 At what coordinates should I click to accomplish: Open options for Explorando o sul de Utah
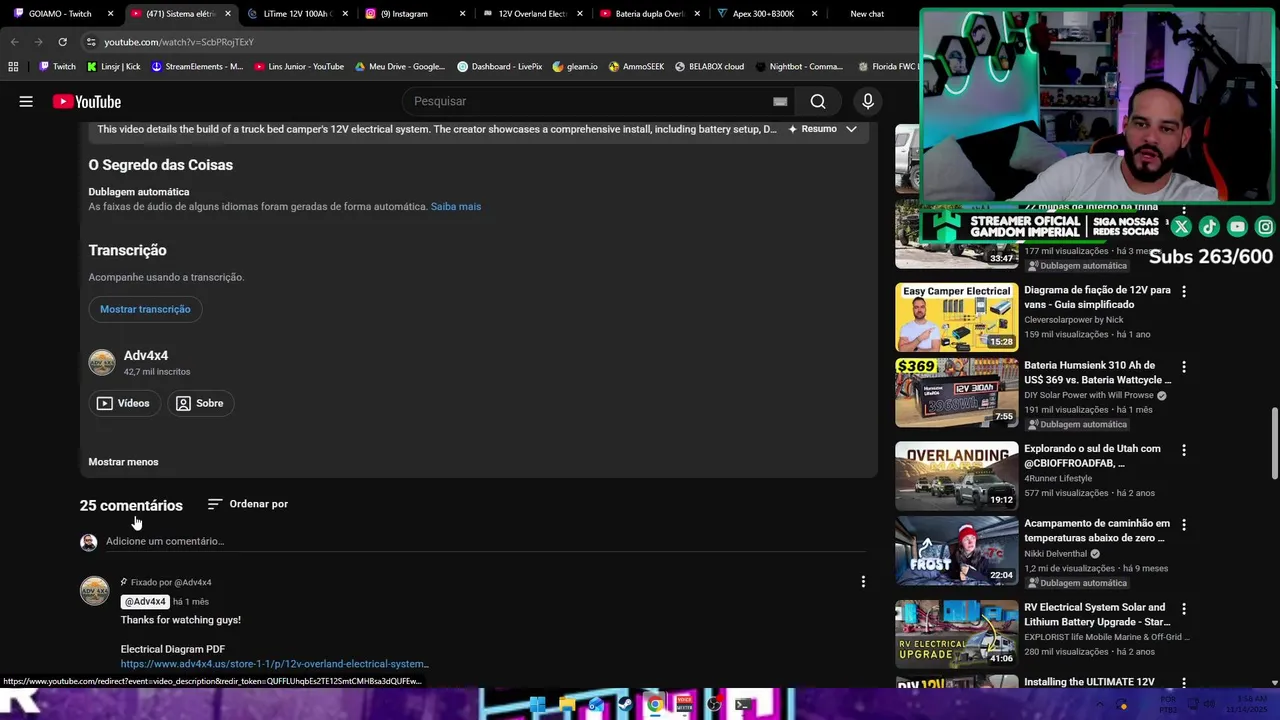[1184, 450]
